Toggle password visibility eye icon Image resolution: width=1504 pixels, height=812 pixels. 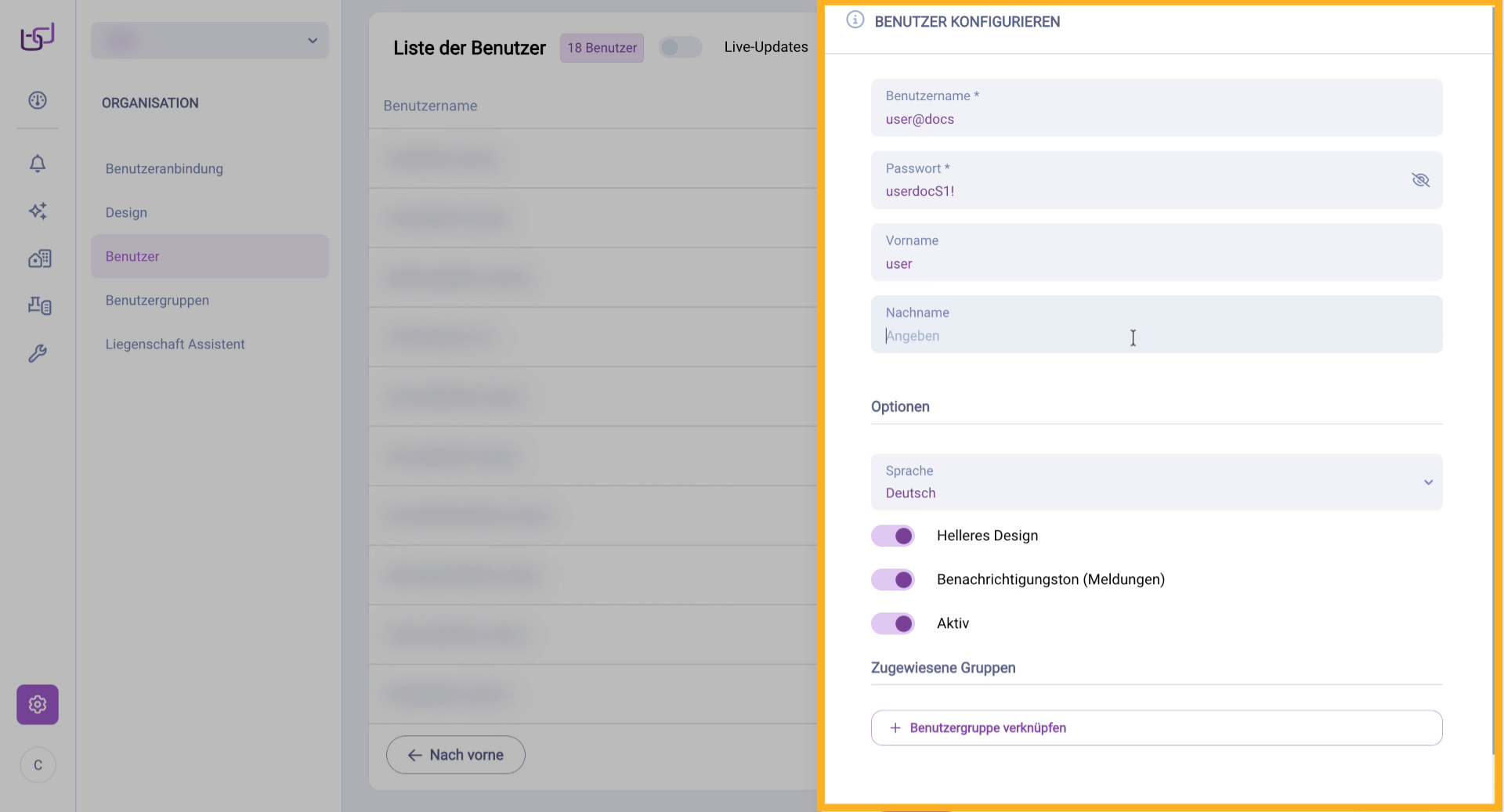1419,180
